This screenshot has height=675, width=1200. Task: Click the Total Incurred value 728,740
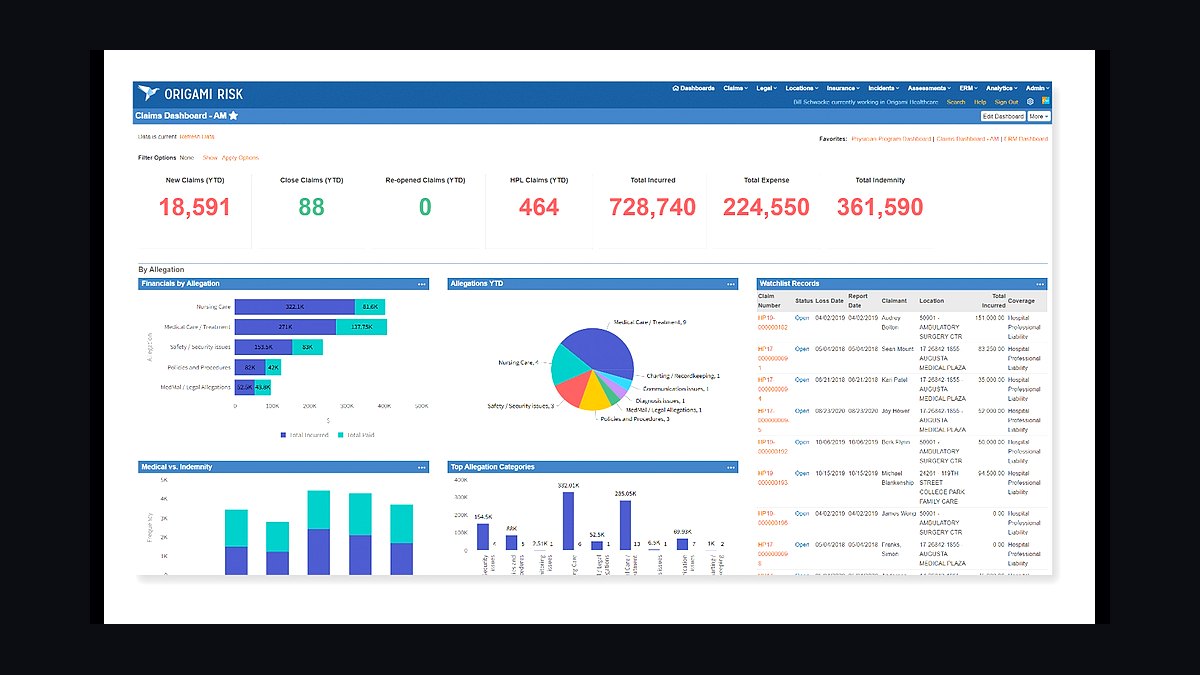point(653,207)
